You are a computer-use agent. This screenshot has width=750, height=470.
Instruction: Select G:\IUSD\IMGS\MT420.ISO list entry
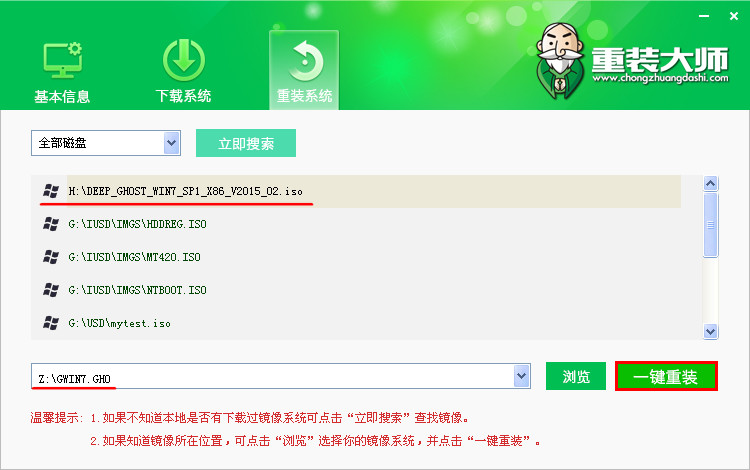click(356, 257)
